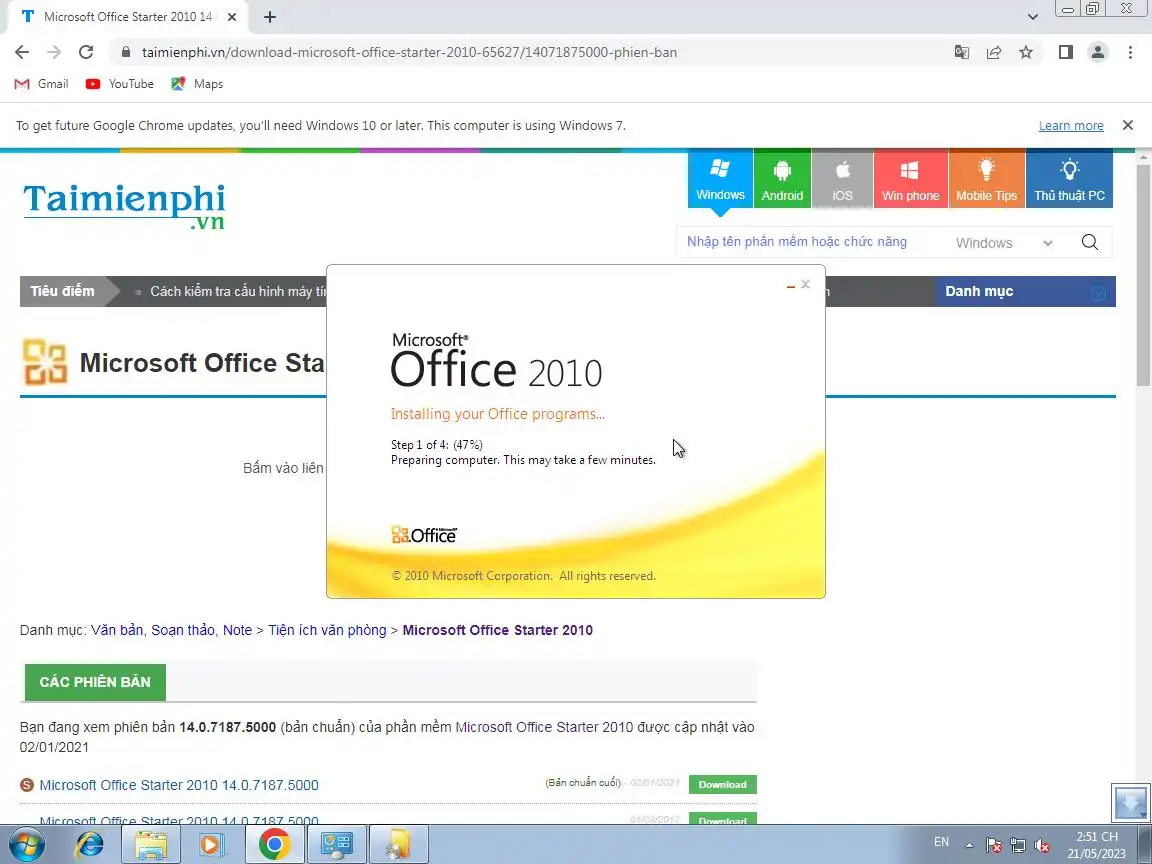This screenshot has width=1152, height=864.
Task: Open the installer taskbar icon
Action: point(398,844)
